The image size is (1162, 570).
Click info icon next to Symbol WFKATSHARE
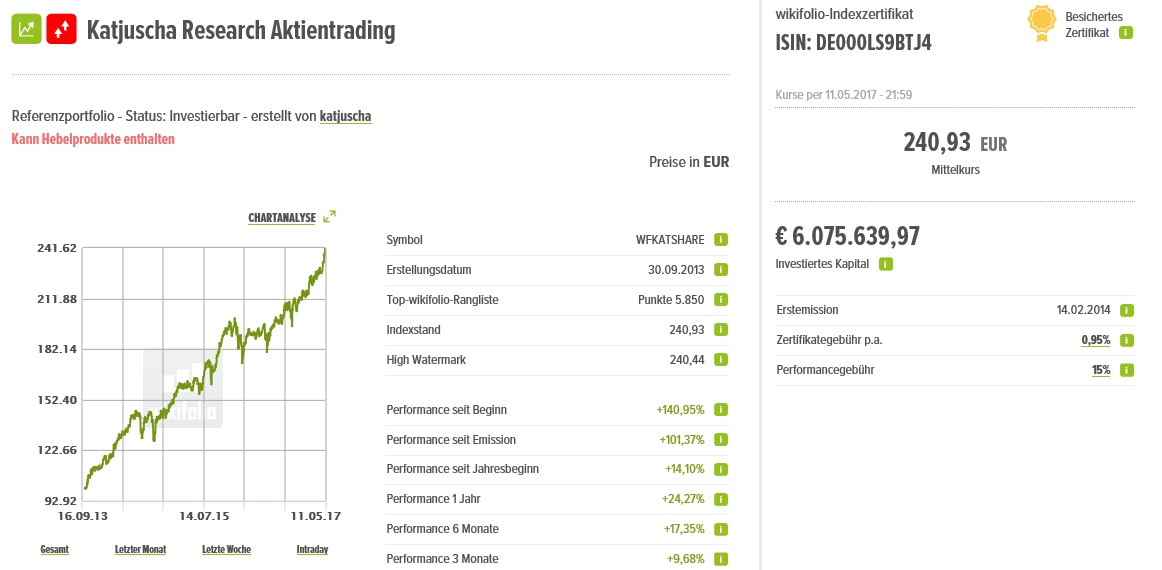point(721,240)
